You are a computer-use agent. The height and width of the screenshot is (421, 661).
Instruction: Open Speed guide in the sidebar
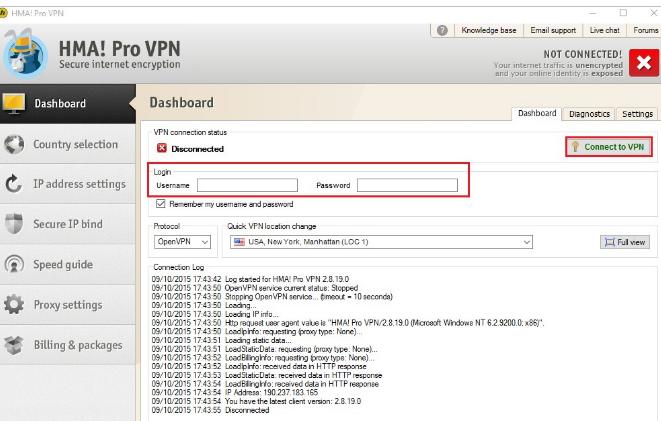(67, 264)
